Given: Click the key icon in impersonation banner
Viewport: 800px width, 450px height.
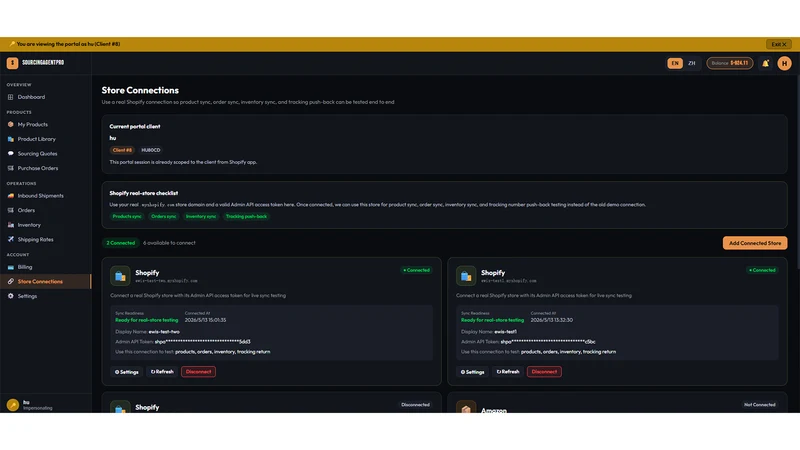Looking at the screenshot, I should pyautogui.click(x=12, y=44).
